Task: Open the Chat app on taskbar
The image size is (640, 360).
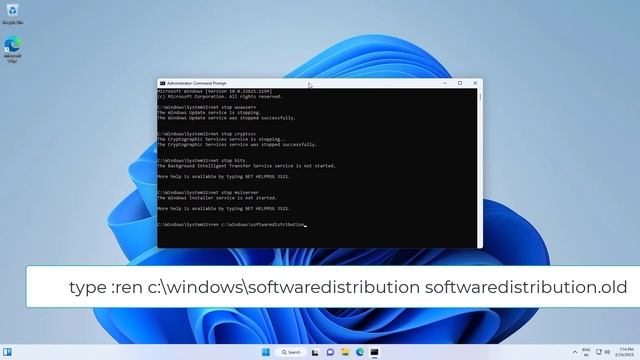Action: (330, 352)
